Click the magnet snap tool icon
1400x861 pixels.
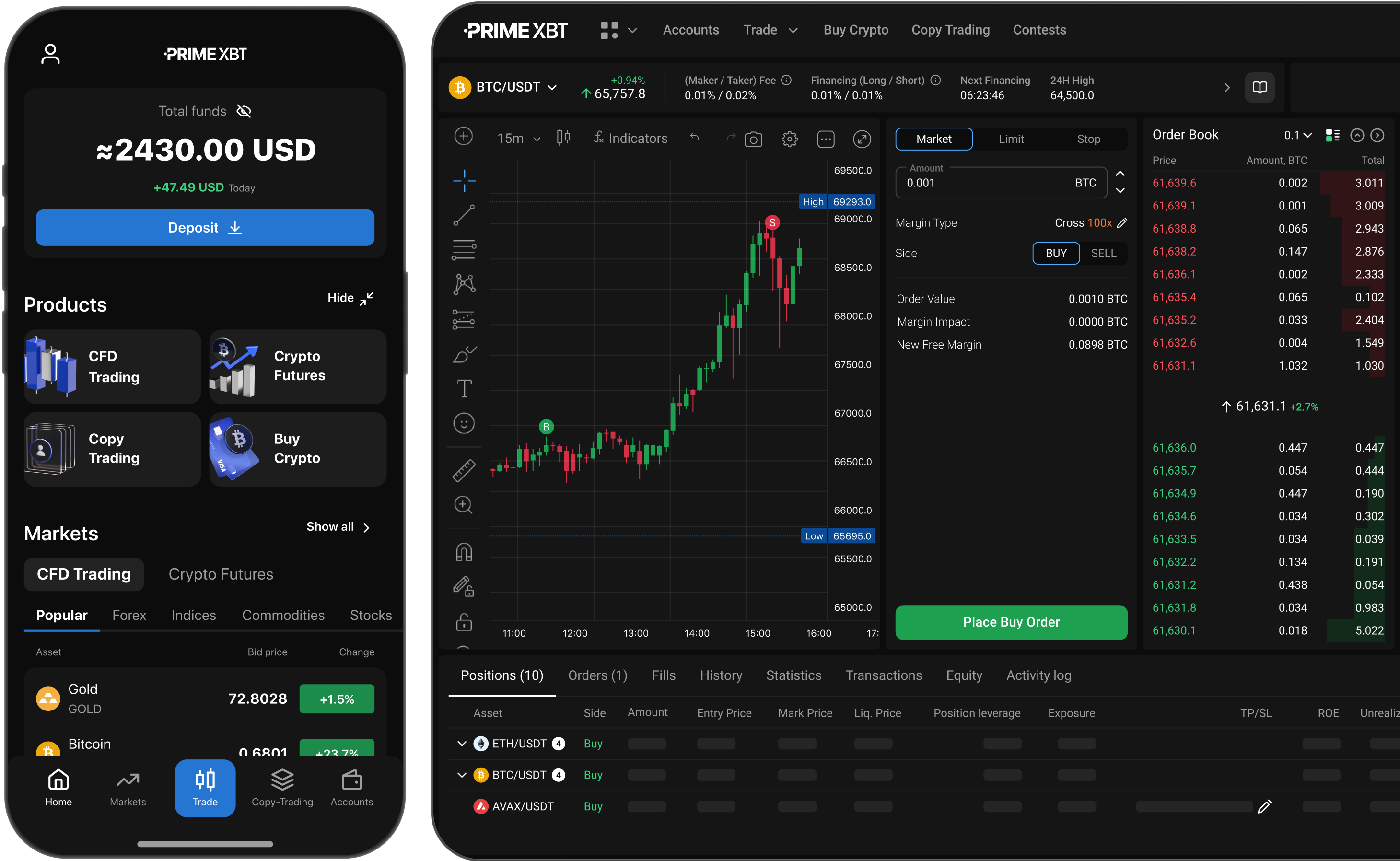pyautogui.click(x=463, y=552)
